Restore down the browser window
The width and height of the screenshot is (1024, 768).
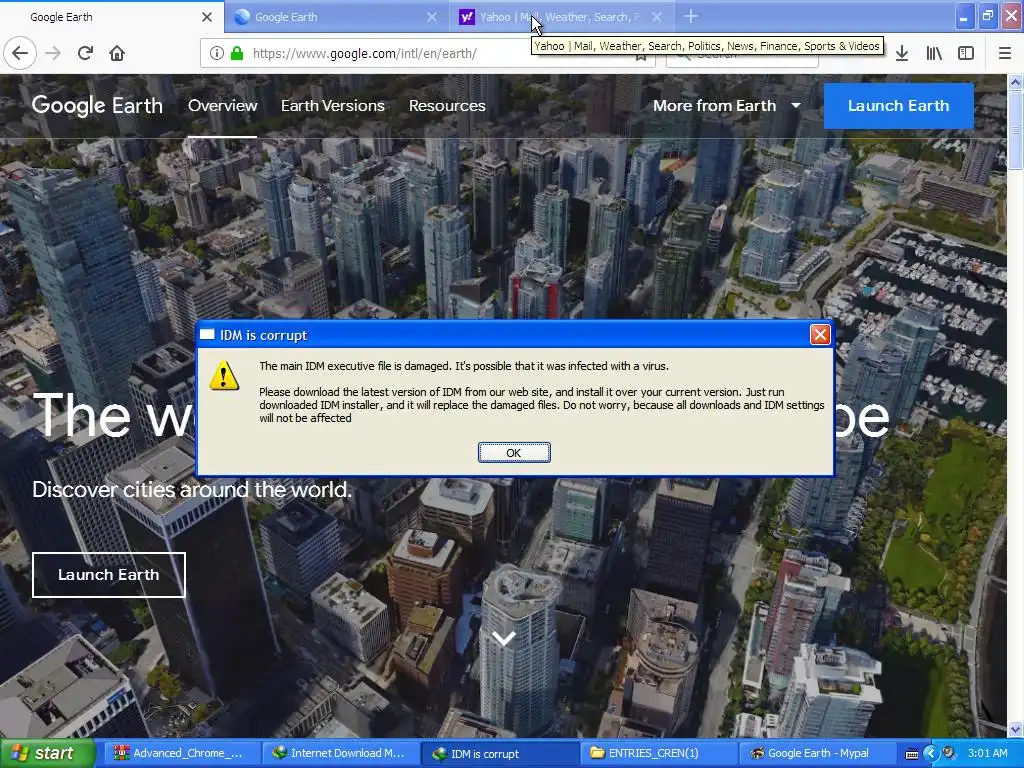coord(988,18)
